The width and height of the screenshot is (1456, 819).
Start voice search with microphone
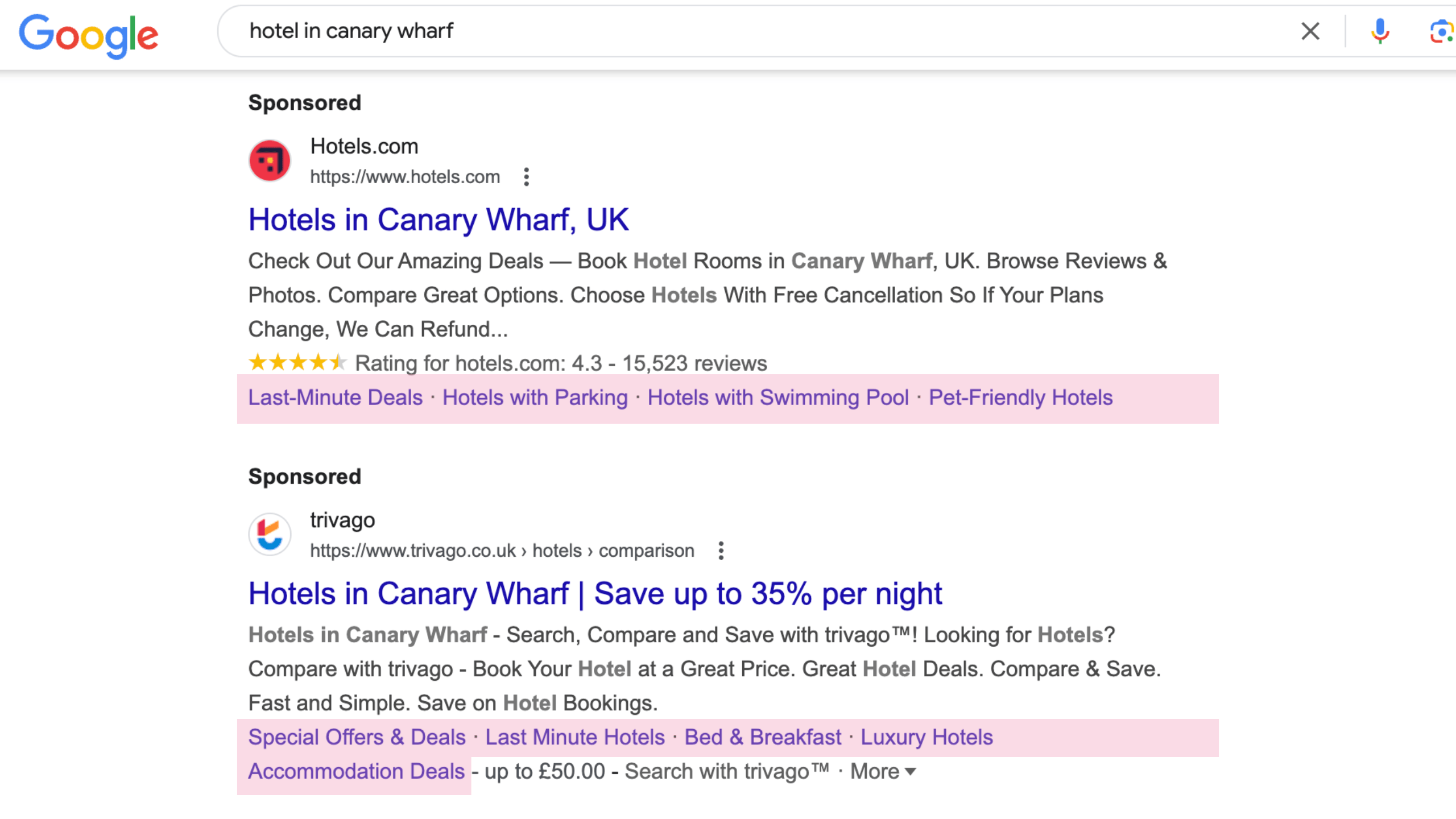[1380, 31]
